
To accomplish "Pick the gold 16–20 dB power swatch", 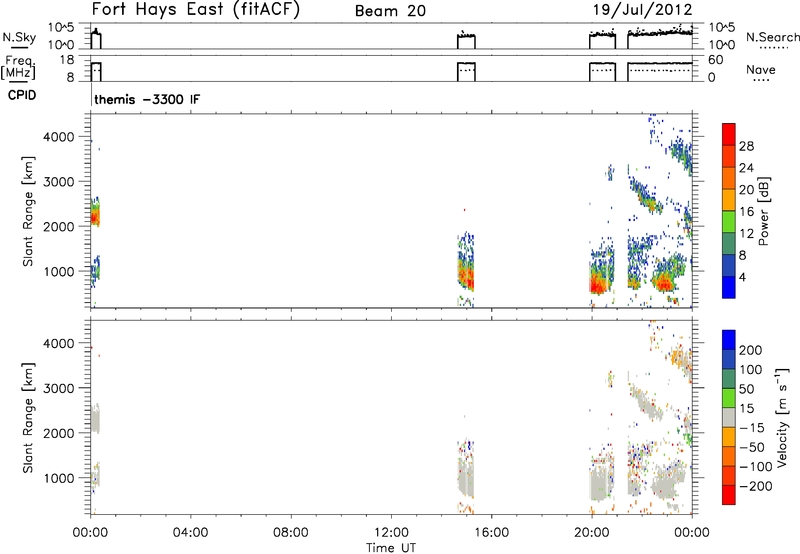I will (x=729, y=200).
